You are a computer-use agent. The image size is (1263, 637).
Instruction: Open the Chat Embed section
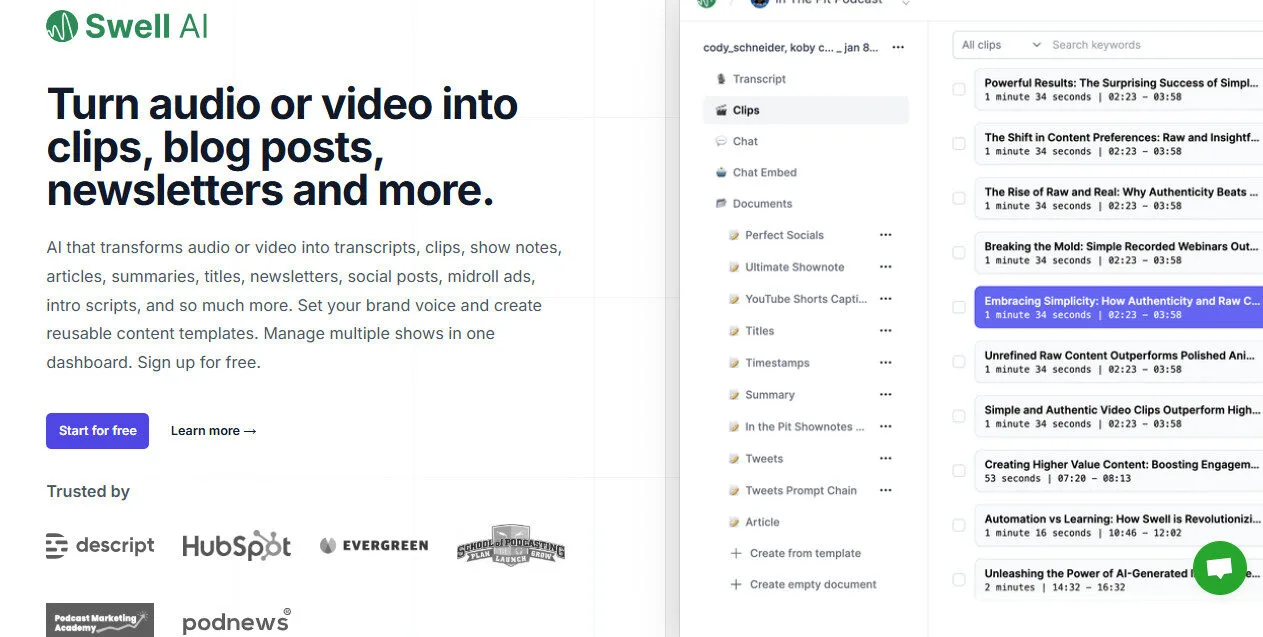[764, 173]
